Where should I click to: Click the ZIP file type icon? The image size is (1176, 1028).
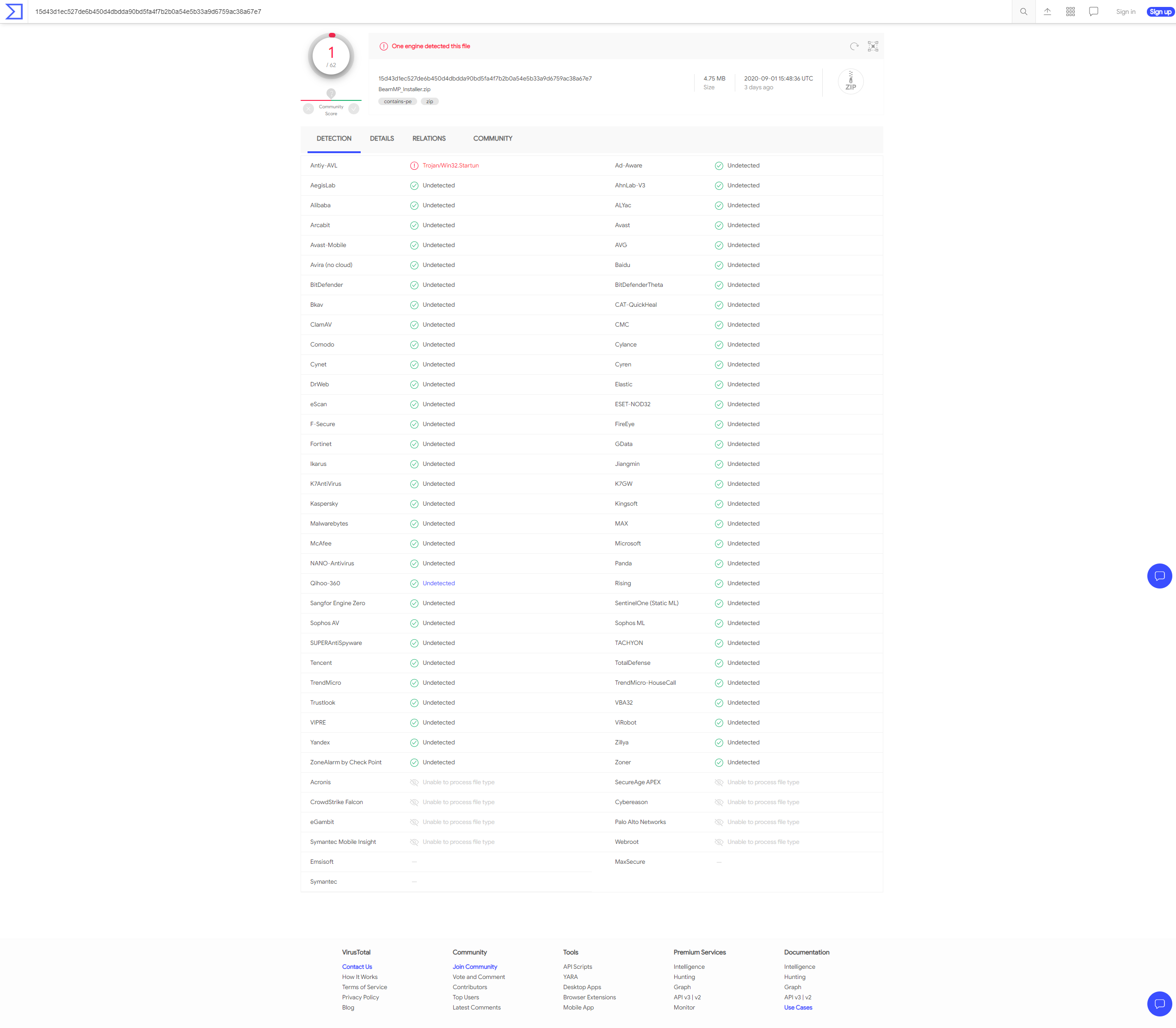pos(850,81)
